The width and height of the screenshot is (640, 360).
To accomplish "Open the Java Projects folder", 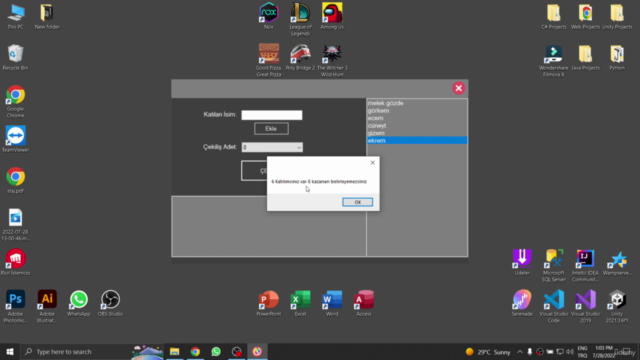I will click(x=585, y=57).
